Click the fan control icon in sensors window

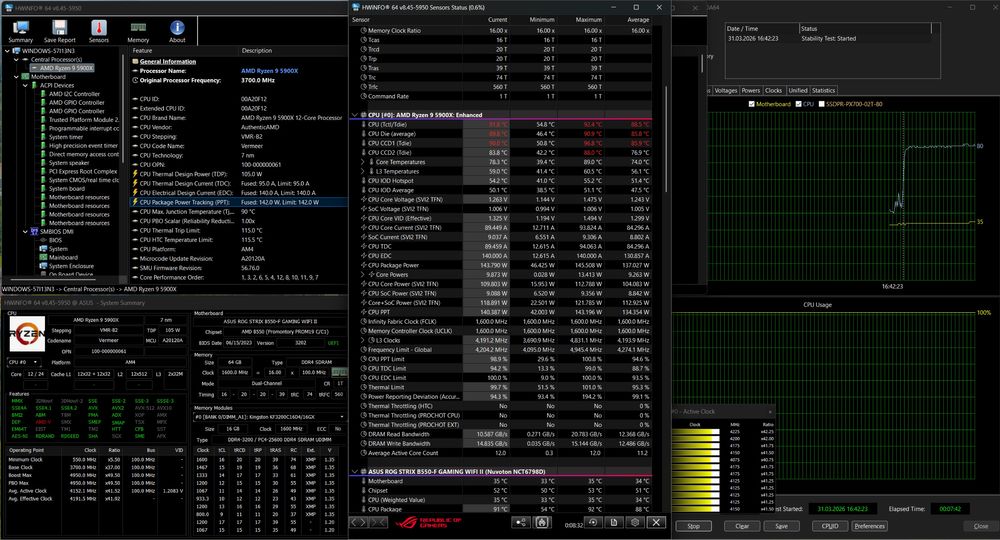542,522
